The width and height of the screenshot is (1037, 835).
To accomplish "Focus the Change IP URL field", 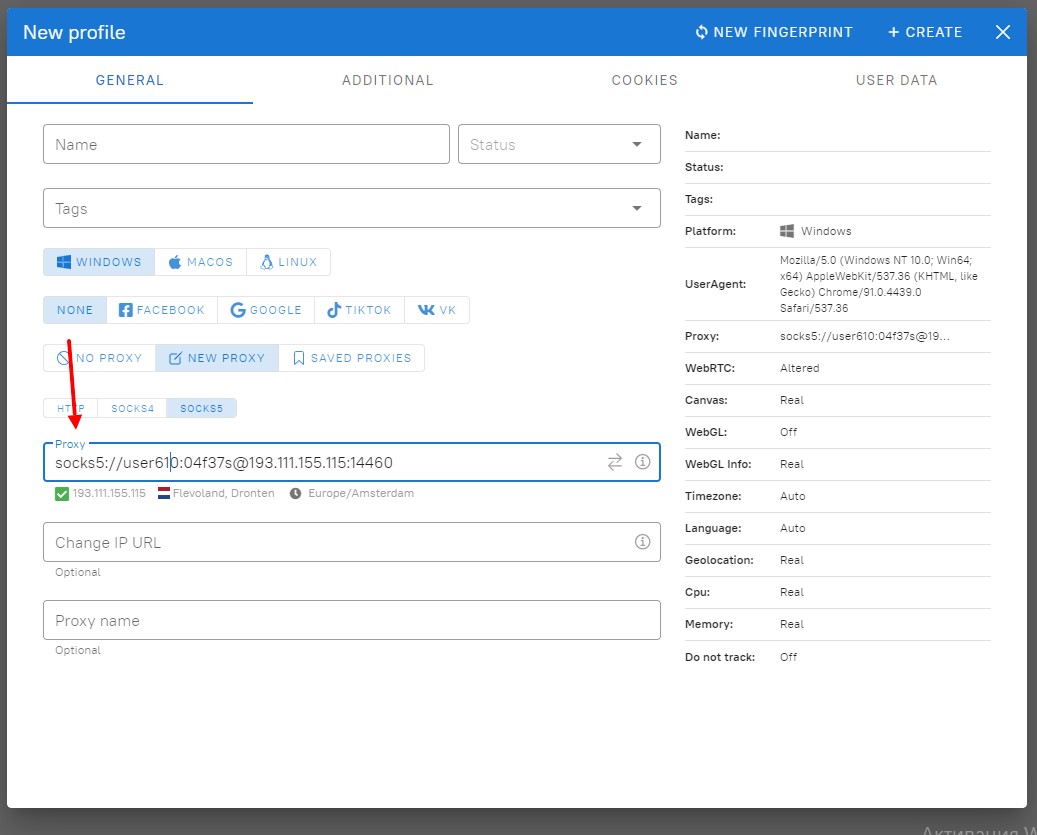I will pyautogui.click(x=352, y=542).
